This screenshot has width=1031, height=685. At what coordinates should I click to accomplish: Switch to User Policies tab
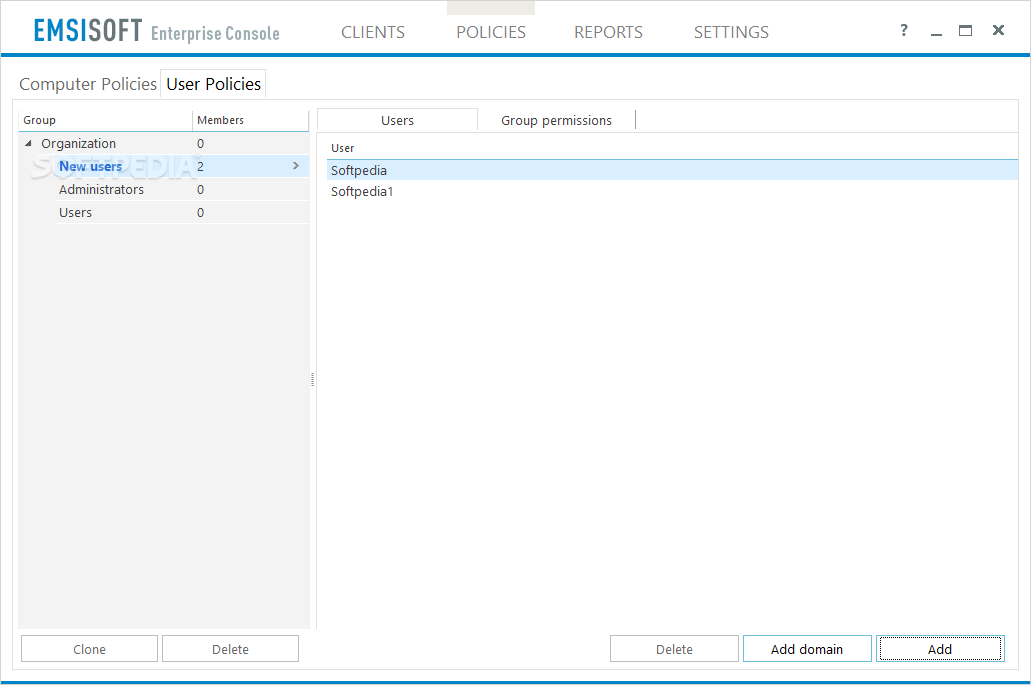coord(213,84)
